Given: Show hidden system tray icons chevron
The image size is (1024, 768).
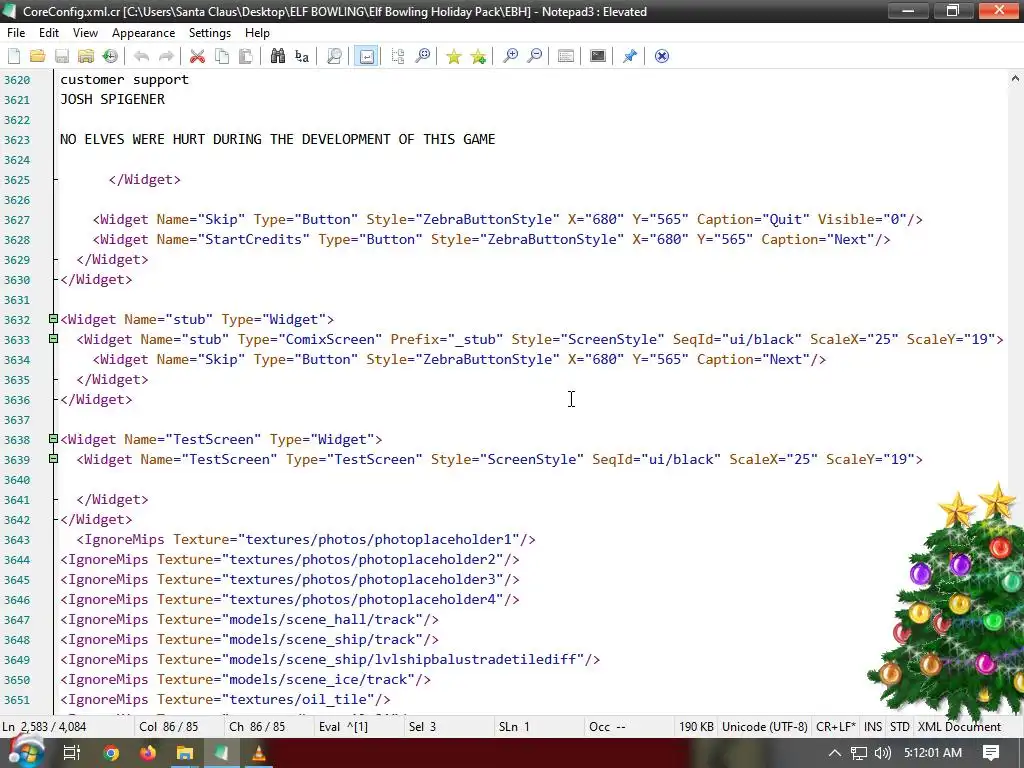Looking at the screenshot, I should pos(835,753).
